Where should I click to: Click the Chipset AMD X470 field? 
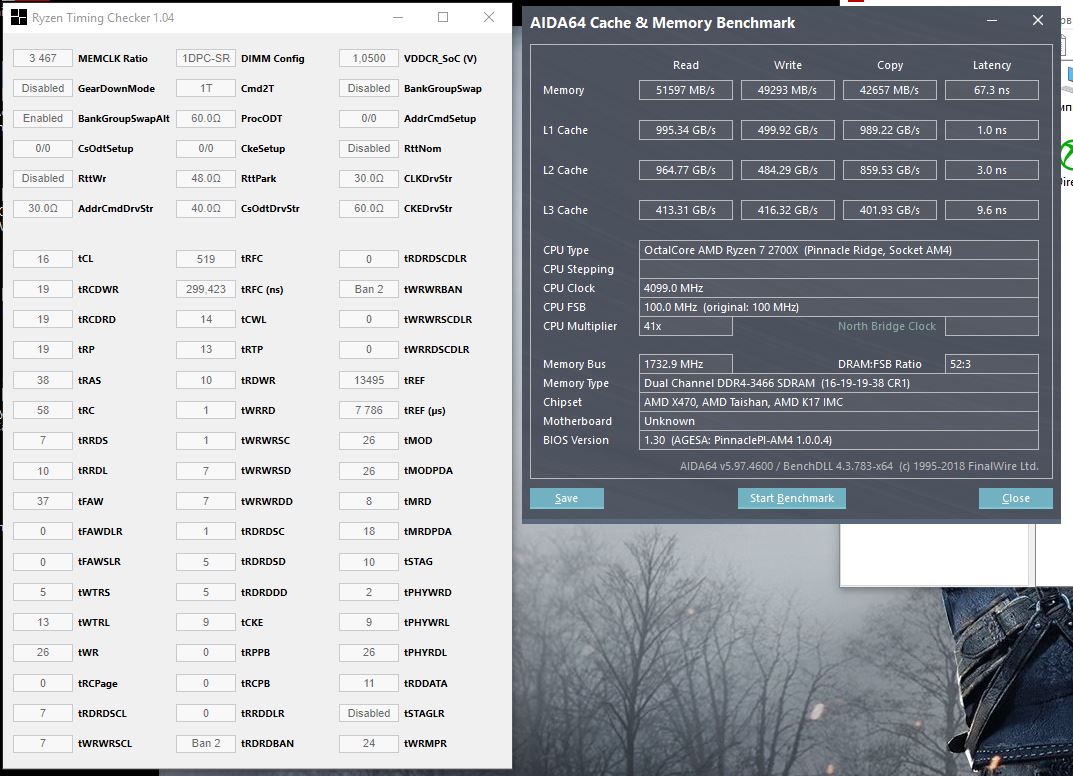[838, 402]
